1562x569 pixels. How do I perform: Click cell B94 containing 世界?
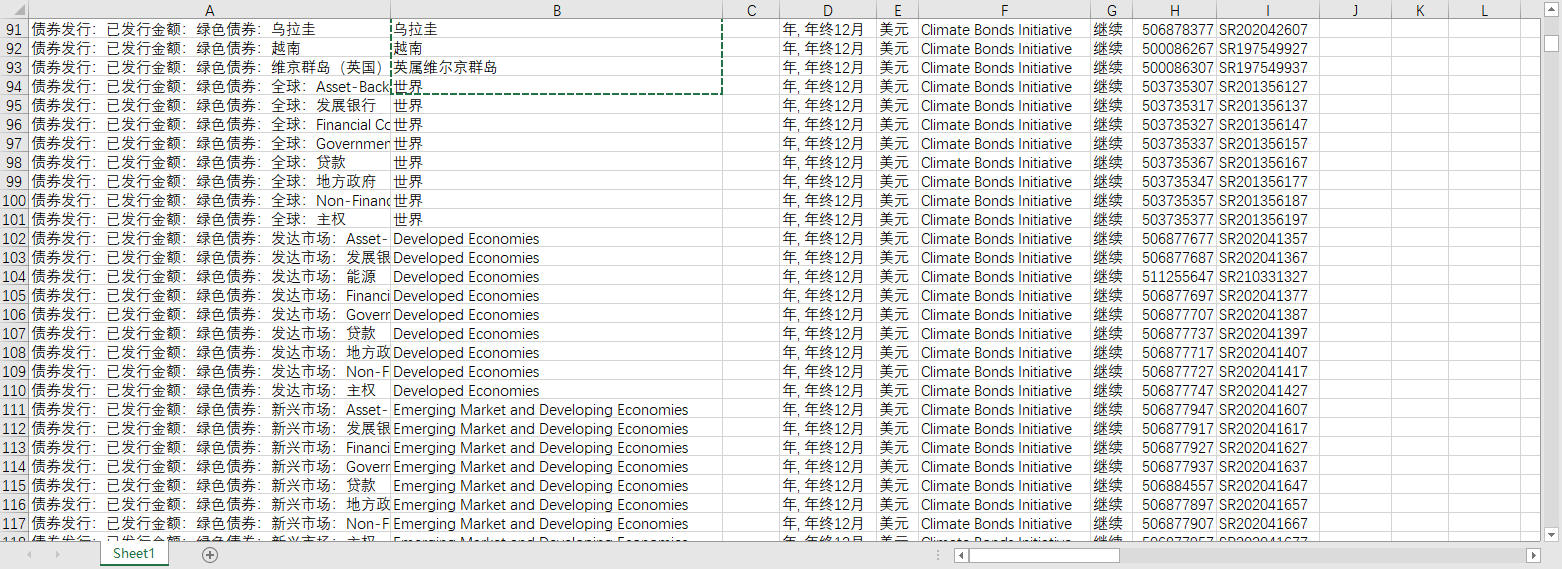click(556, 87)
